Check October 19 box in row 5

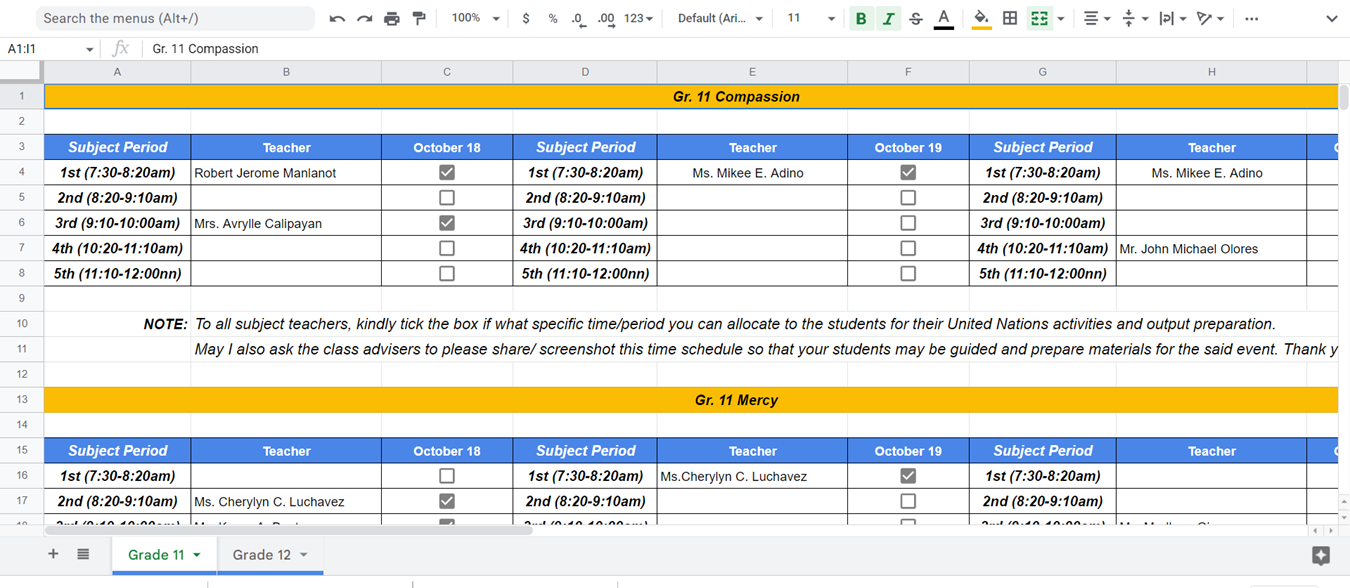click(908, 198)
